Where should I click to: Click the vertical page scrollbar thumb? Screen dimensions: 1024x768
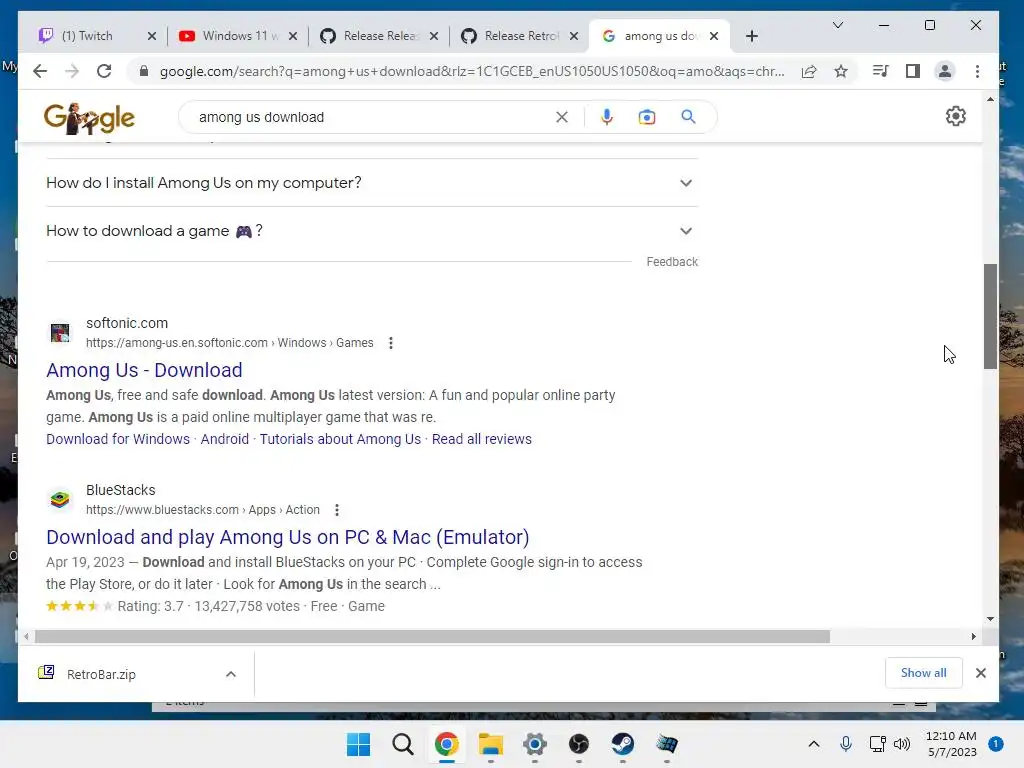(990, 316)
